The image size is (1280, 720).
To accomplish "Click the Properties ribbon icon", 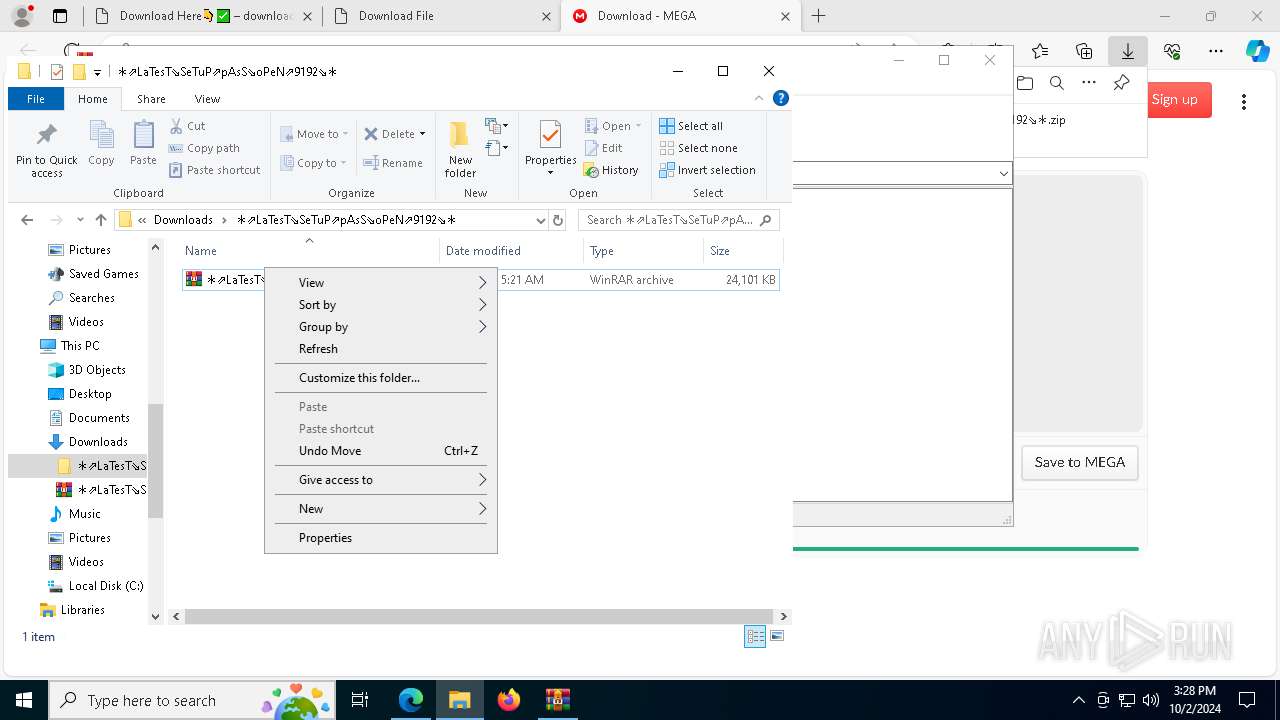I will click(550, 148).
